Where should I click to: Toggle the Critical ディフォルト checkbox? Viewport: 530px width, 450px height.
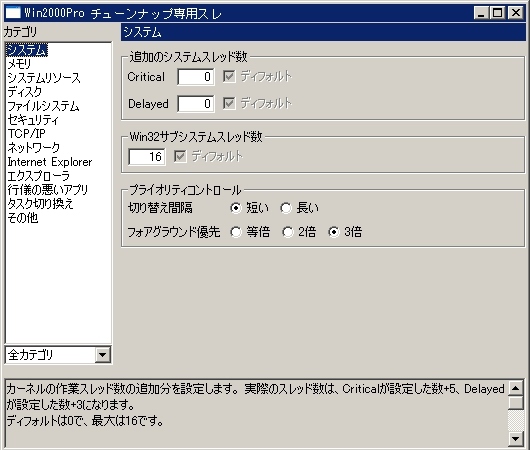[x=229, y=76]
